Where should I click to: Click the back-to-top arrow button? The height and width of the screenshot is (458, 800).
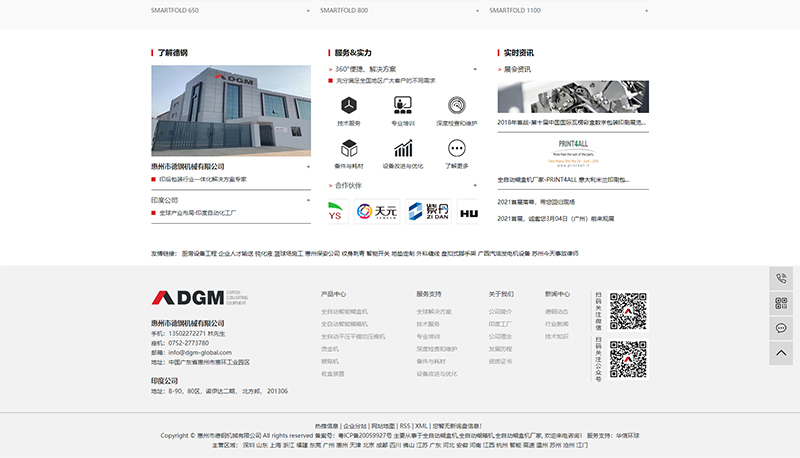click(x=781, y=353)
